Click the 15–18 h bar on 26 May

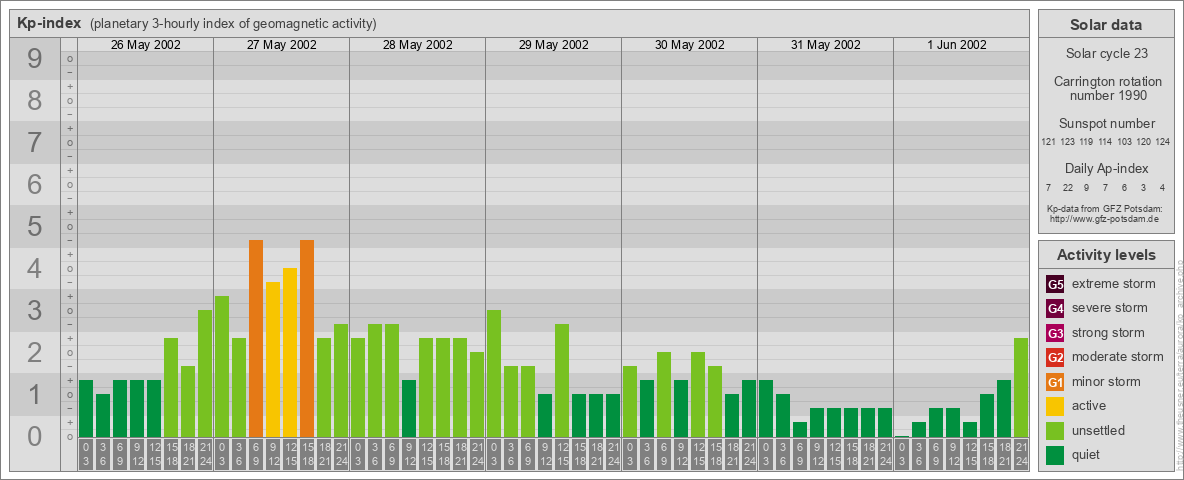pos(171,387)
